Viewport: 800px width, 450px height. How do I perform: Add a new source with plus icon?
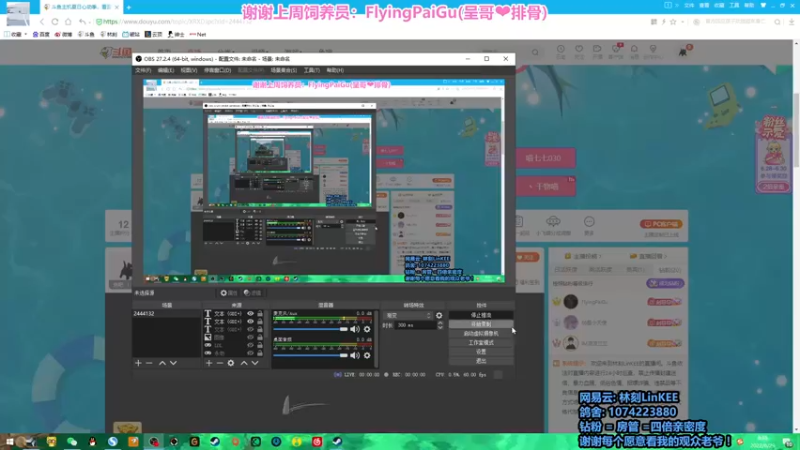click(209, 363)
